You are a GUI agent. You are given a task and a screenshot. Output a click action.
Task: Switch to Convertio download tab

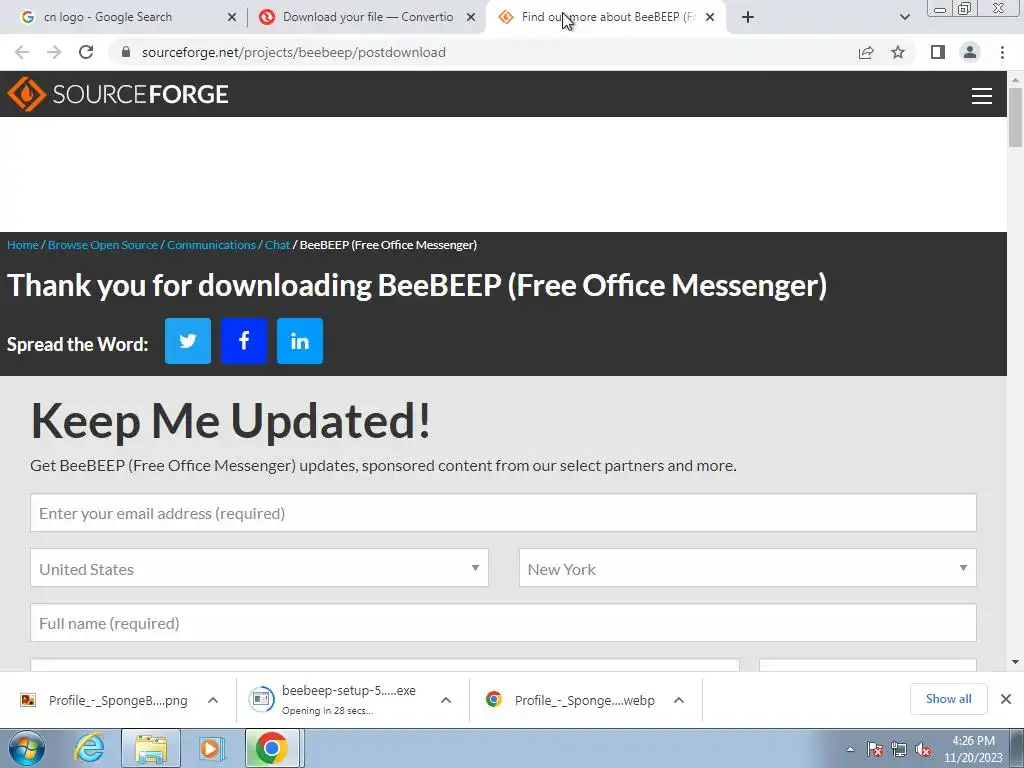(x=368, y=17)
